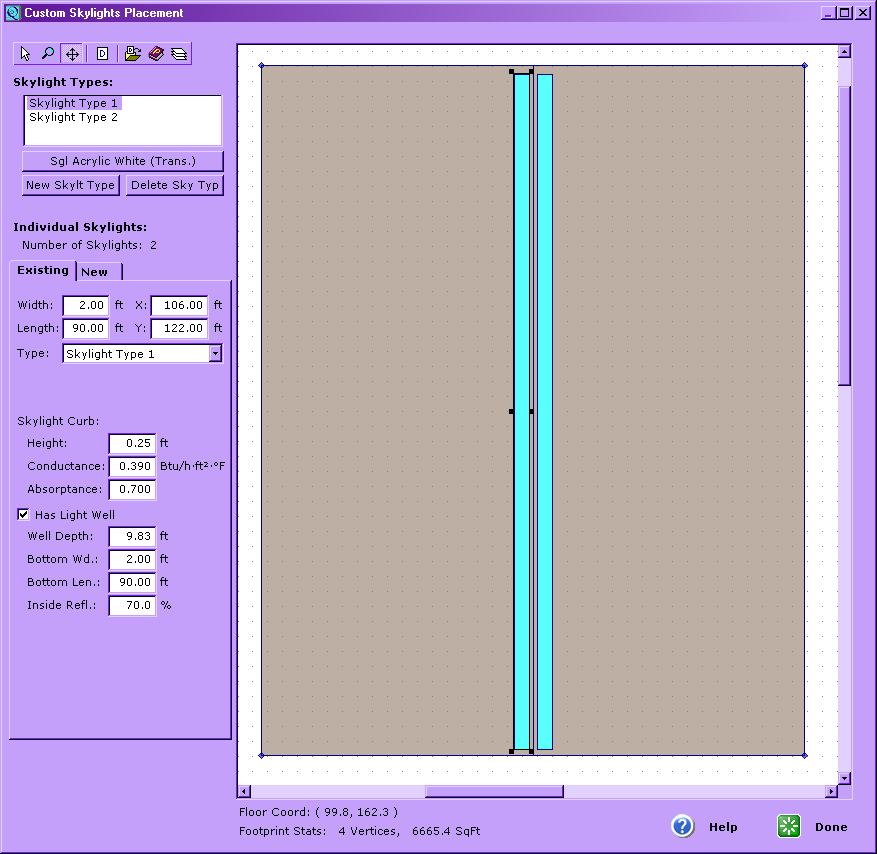Toggle the Has Light Well checkbox
This screenshot has height=854, width=877.
click(24, 515)
